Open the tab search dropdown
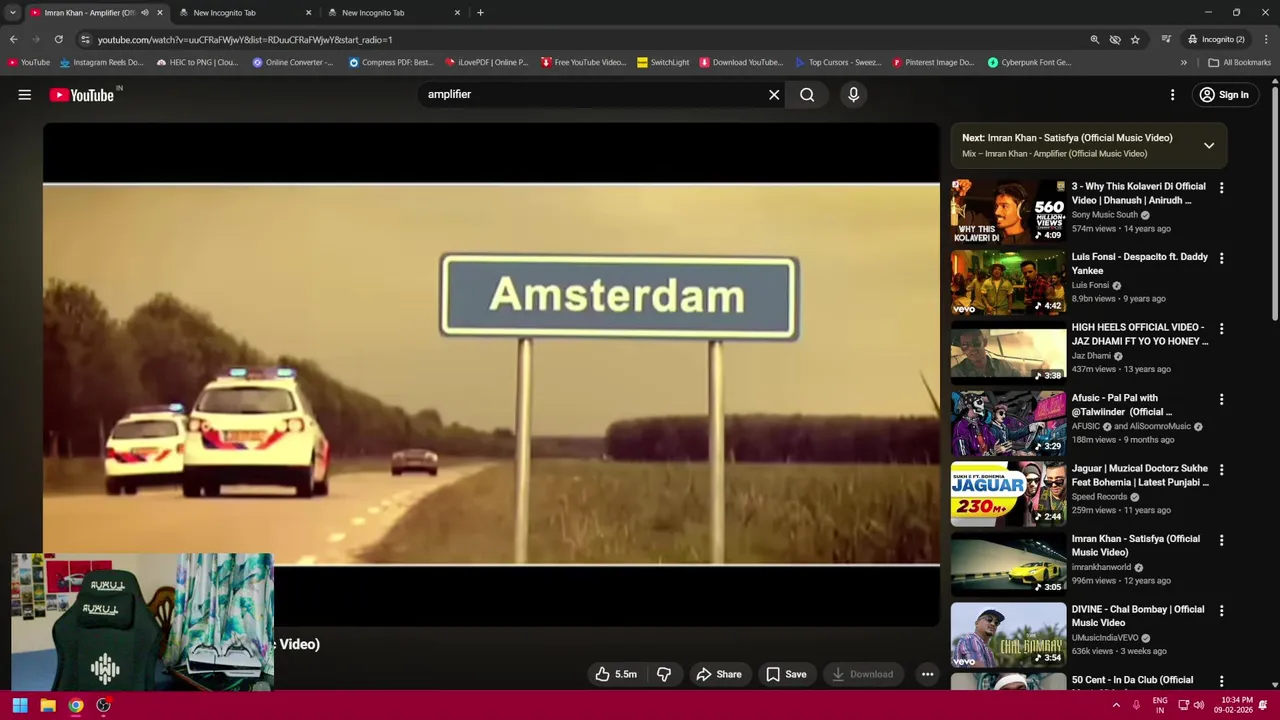The height and width of the screenshot is (720, 1280). tap(12, 13)
